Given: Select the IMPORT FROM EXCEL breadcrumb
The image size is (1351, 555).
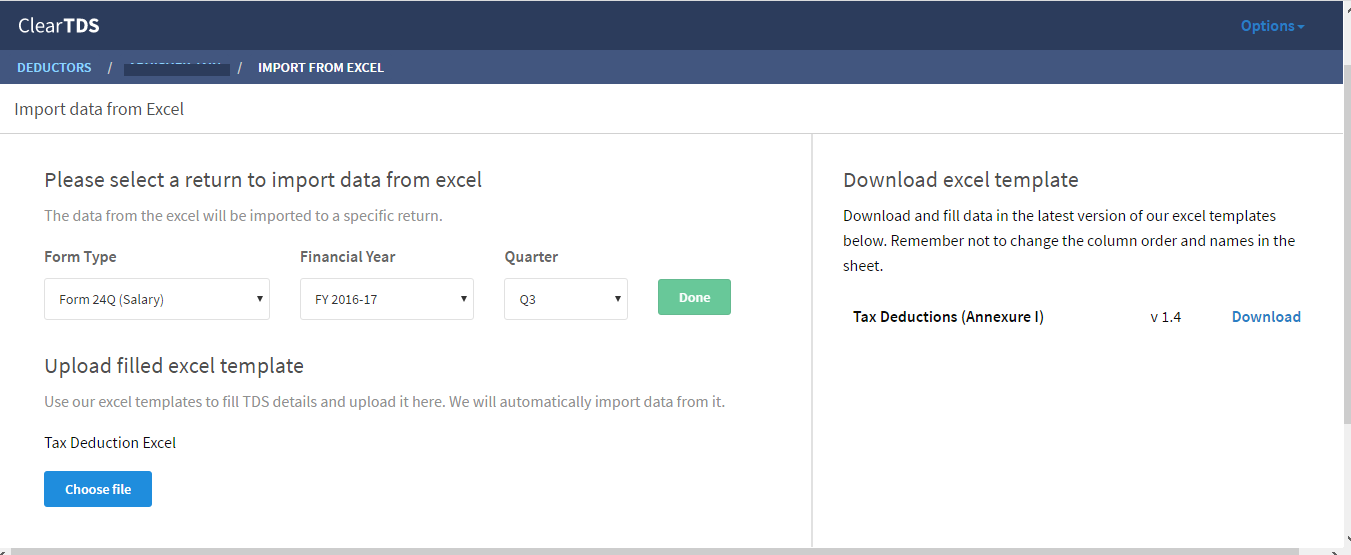Looking at the screenshot, I should (x=320, y=68).
